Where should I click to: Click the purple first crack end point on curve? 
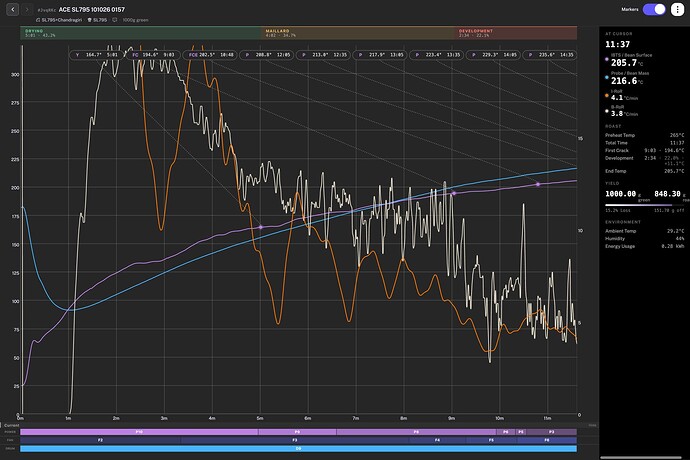click(538, 184)
